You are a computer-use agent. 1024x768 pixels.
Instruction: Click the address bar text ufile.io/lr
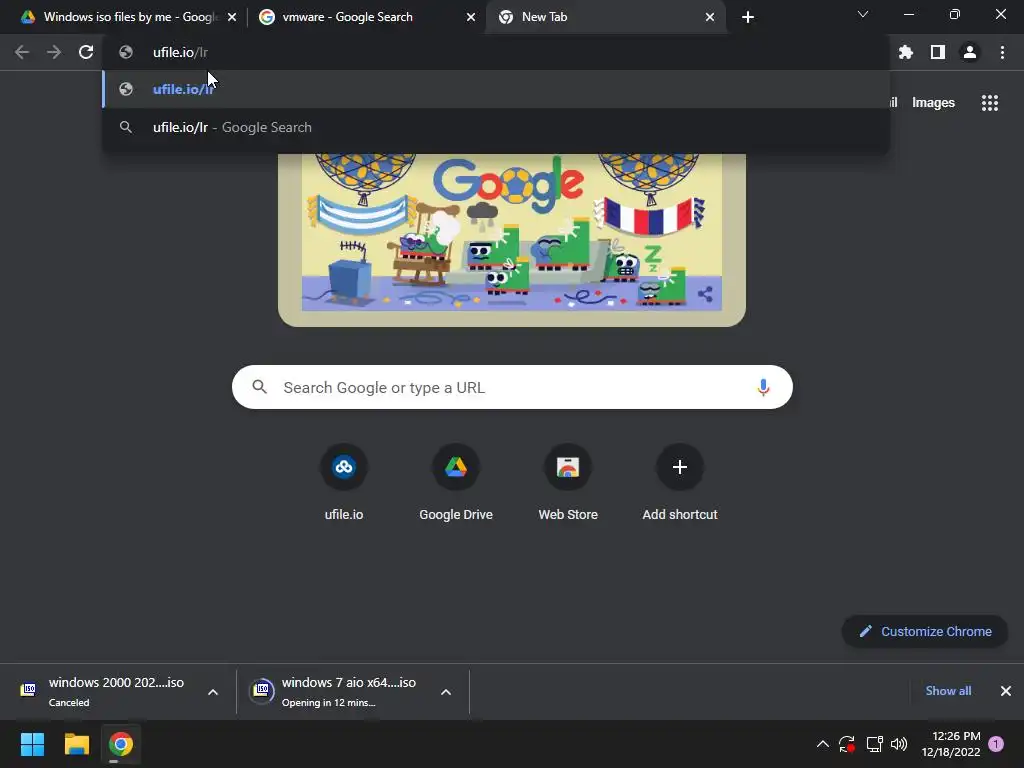click(180, 52)
